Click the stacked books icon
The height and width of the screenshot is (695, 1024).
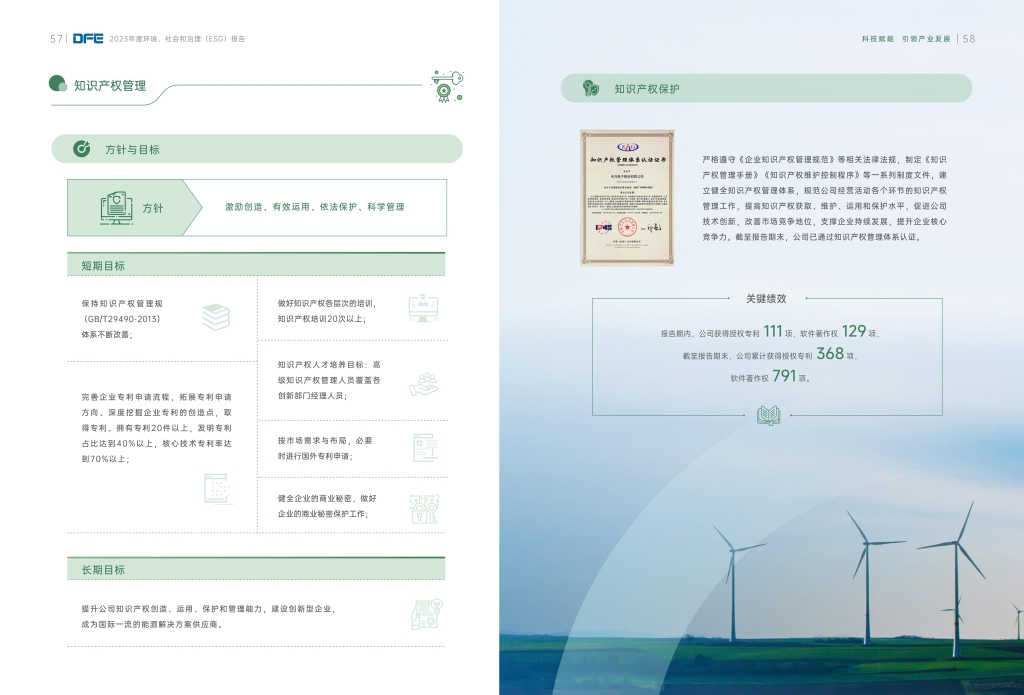pyautogui.click(x=215, y=316)
